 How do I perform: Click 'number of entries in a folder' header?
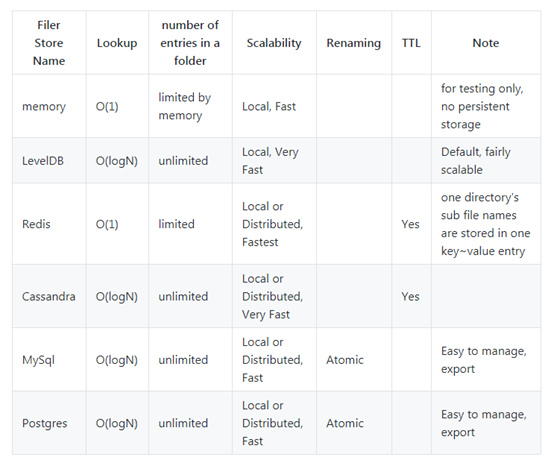(x=190, y=43)
